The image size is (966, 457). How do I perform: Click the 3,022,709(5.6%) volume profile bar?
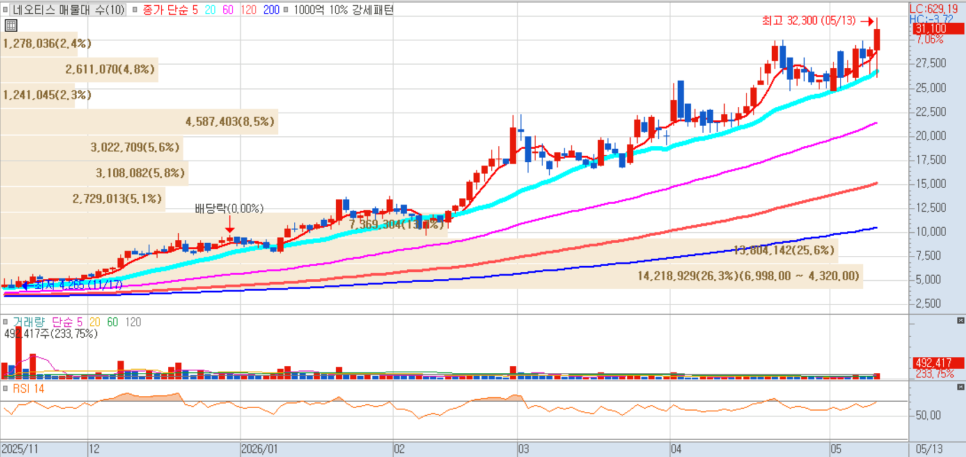(92, 147)
